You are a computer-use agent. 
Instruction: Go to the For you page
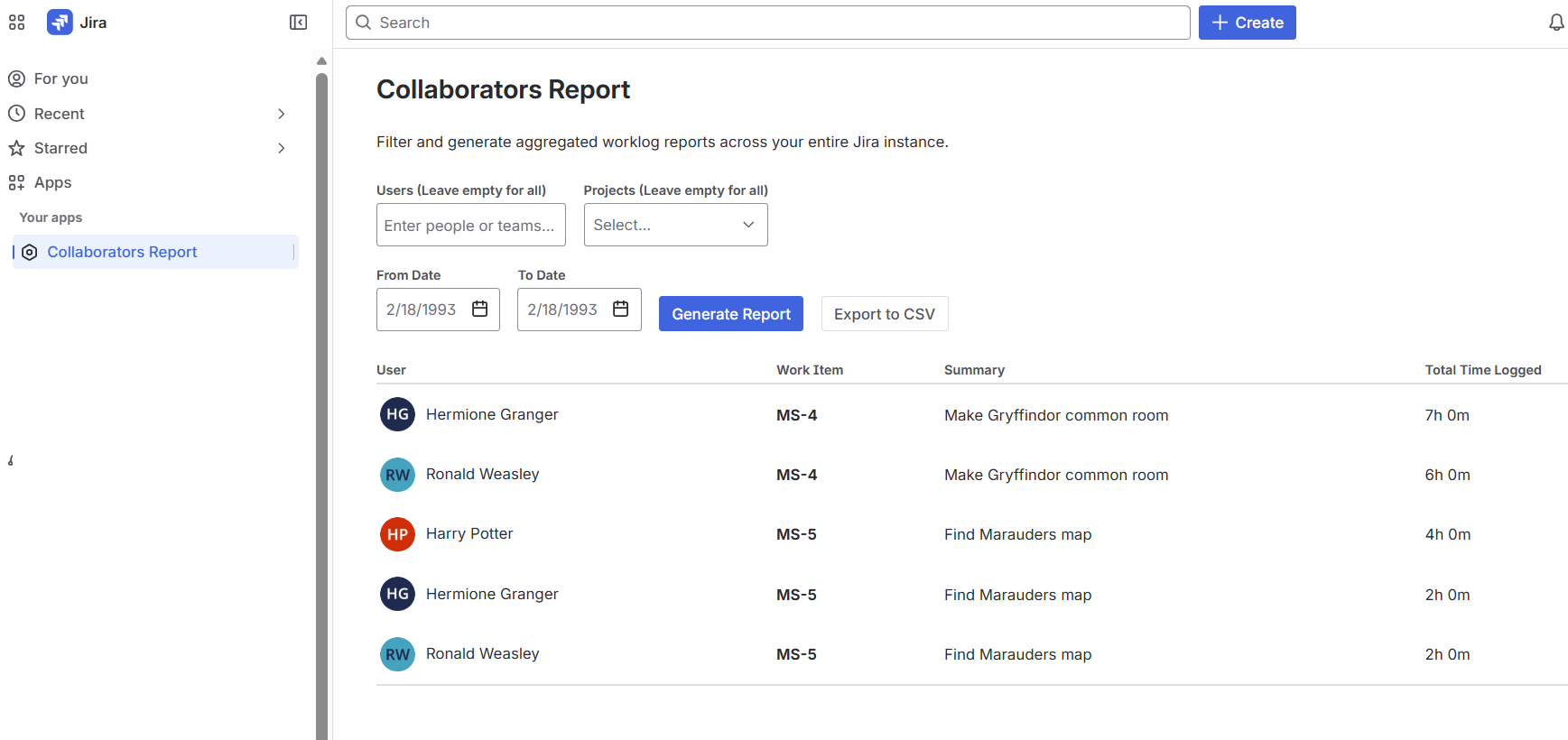tap(60, 79)
